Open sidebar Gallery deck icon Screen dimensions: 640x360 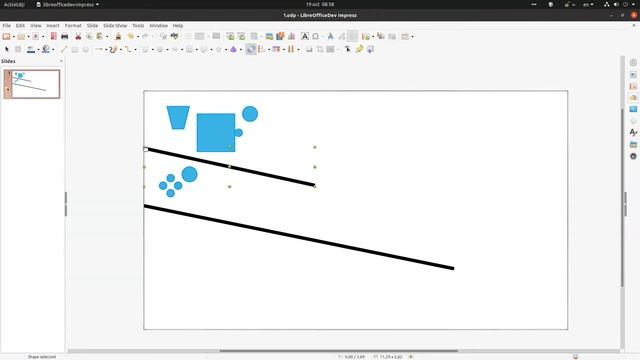click(x=633, y=144)
